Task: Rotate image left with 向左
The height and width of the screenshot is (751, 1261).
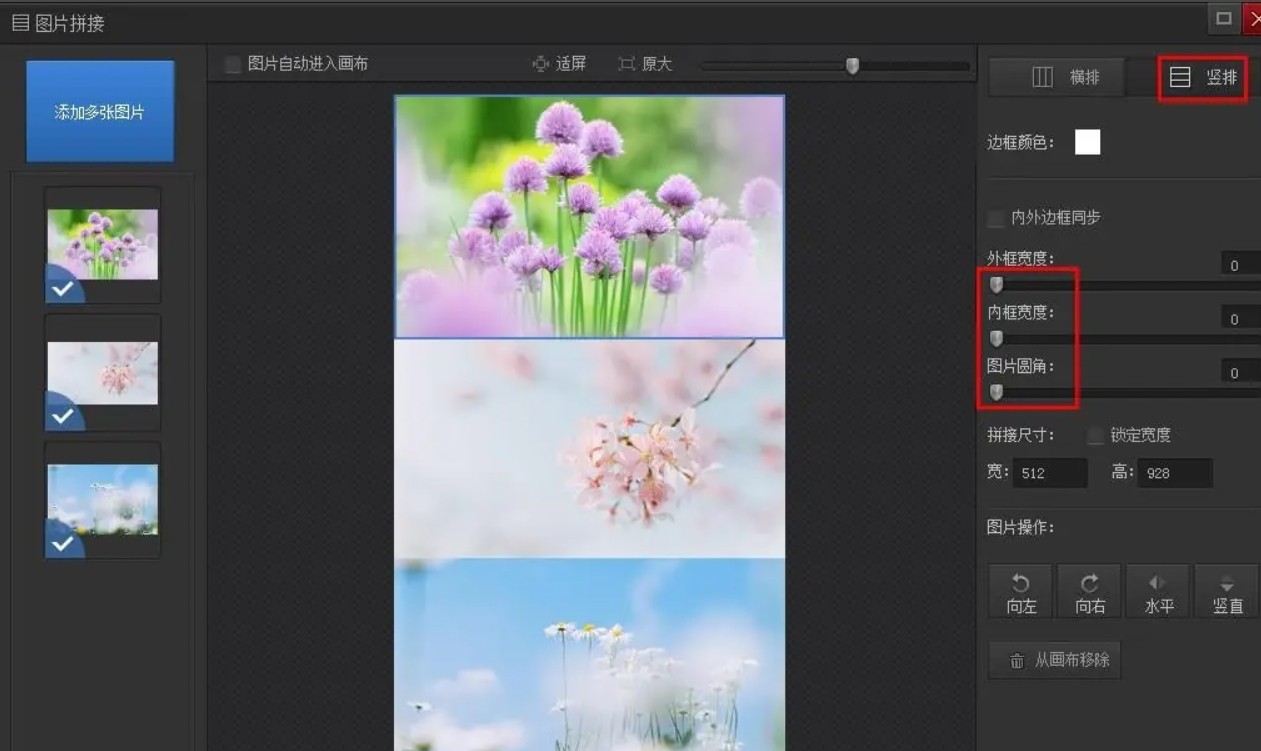Action: (x=1021, y=592)
